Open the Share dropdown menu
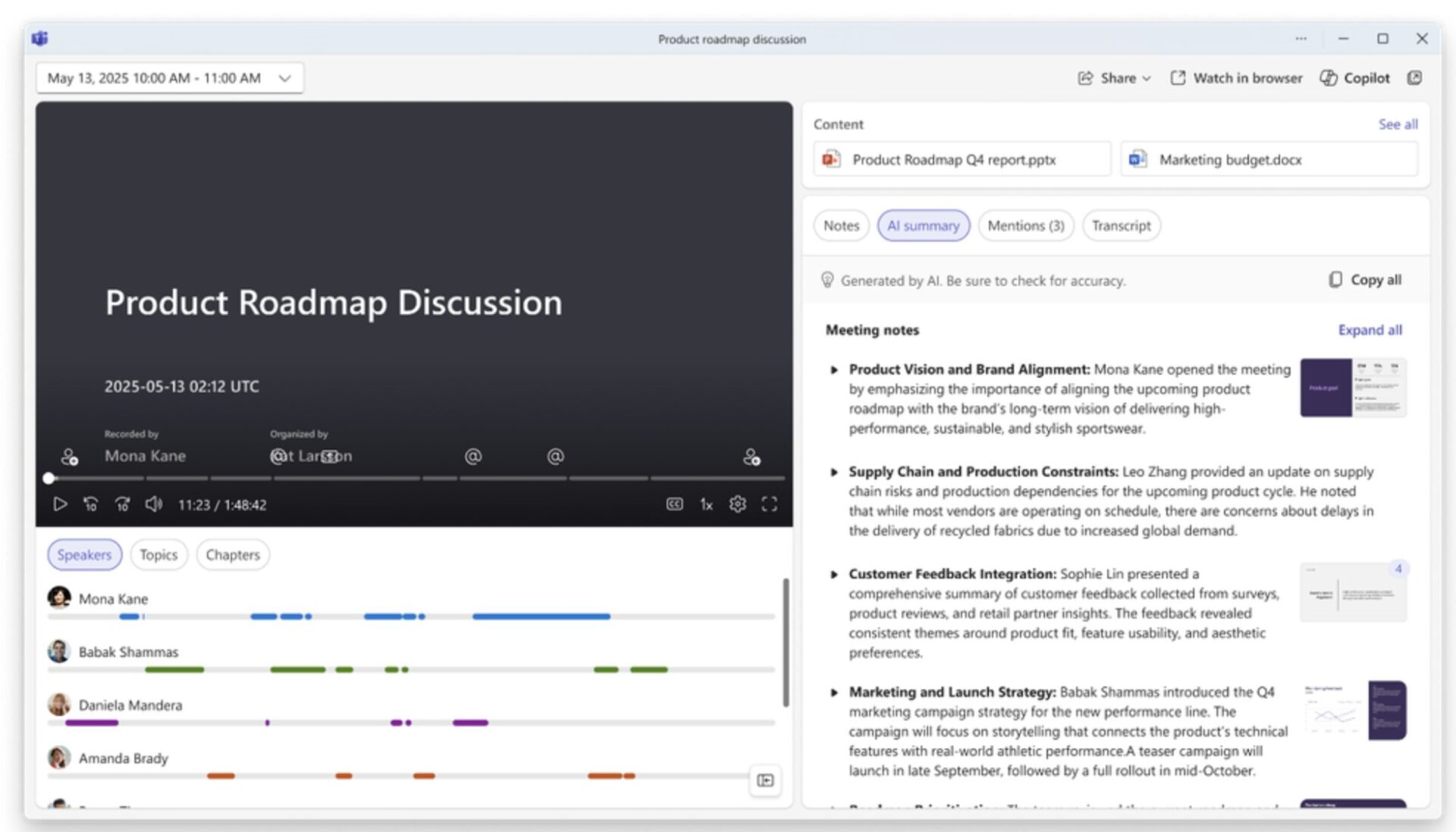This screenshot has width=1456, height=832. (x=1115, y=78)
